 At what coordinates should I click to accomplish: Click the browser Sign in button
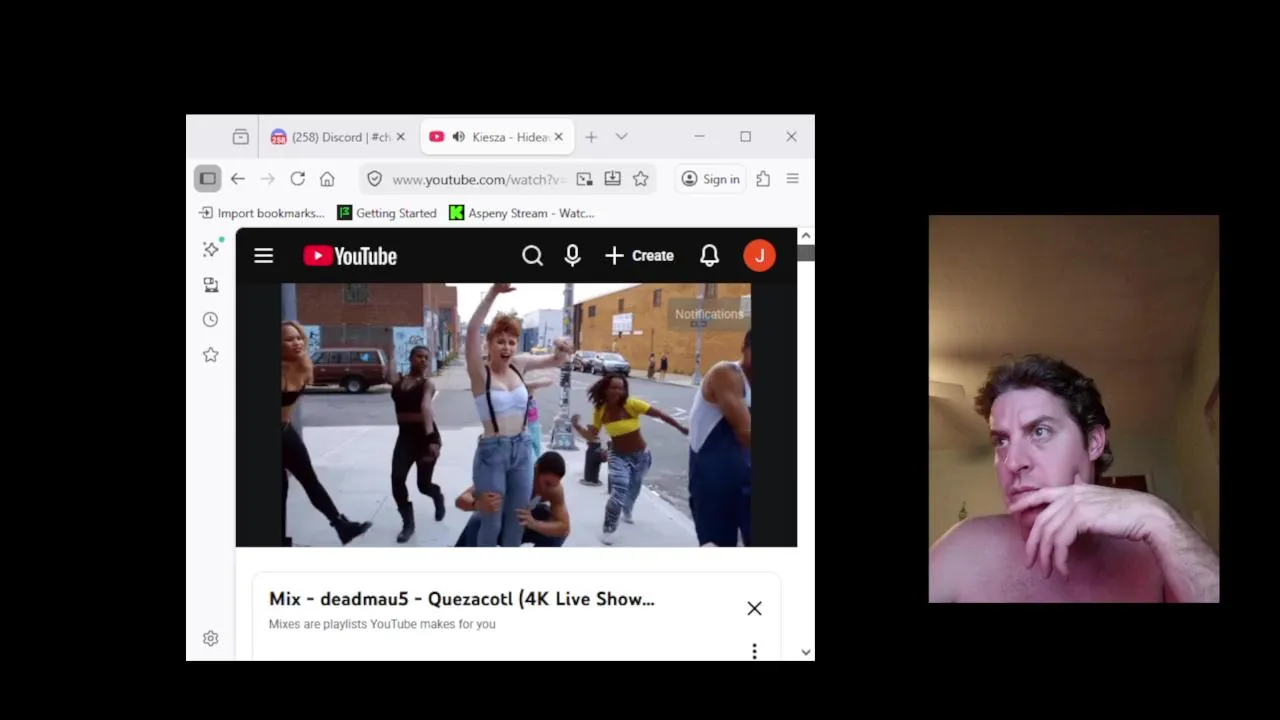click(710, 179)
